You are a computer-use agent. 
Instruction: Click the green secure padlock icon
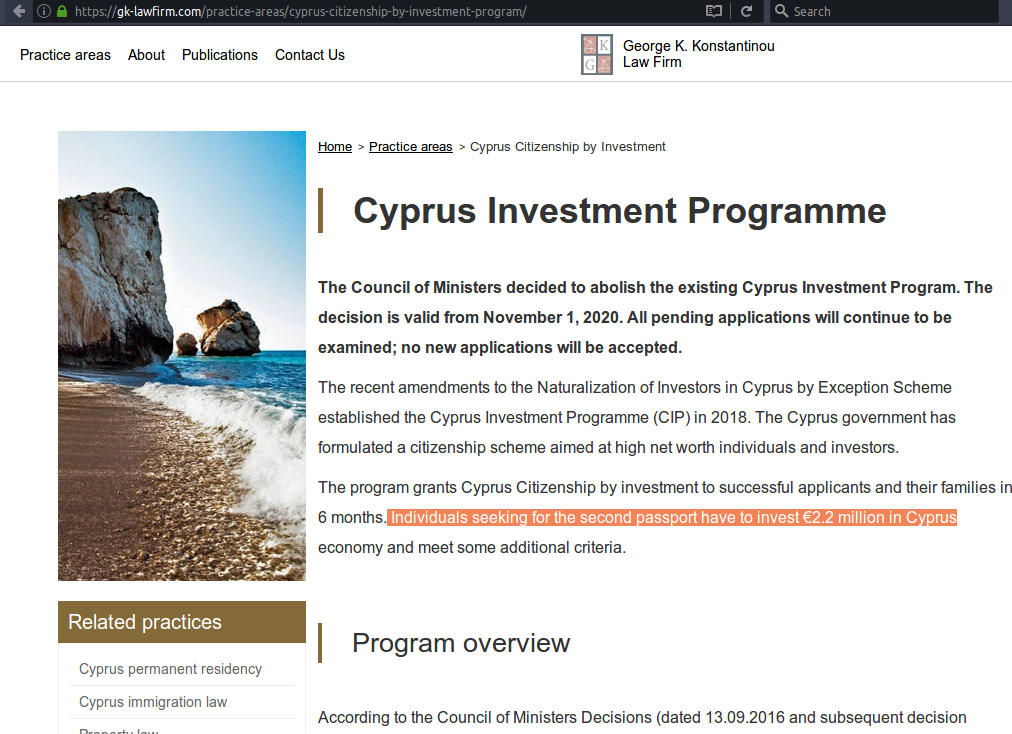[62, 11]
